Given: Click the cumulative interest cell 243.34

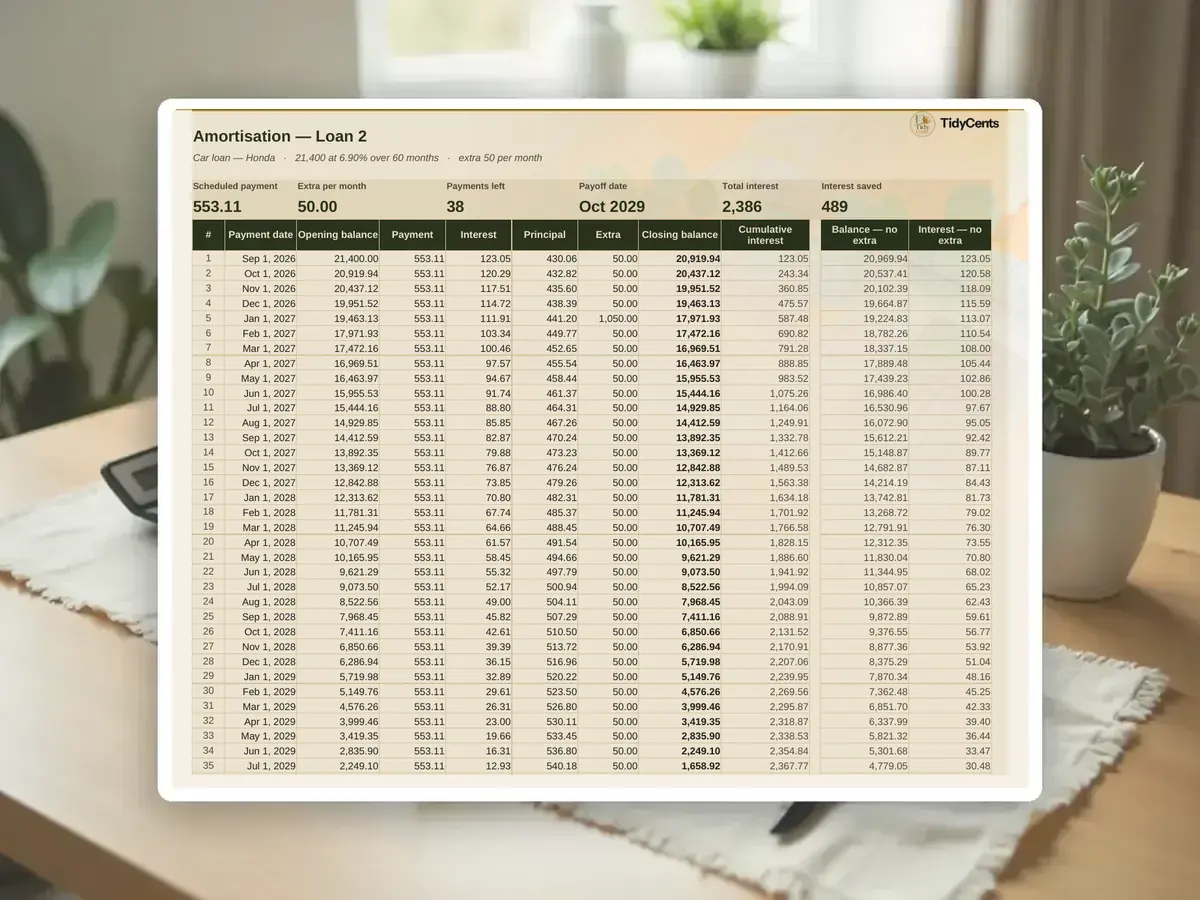Looking at the screenshot, I should point(765,273).
